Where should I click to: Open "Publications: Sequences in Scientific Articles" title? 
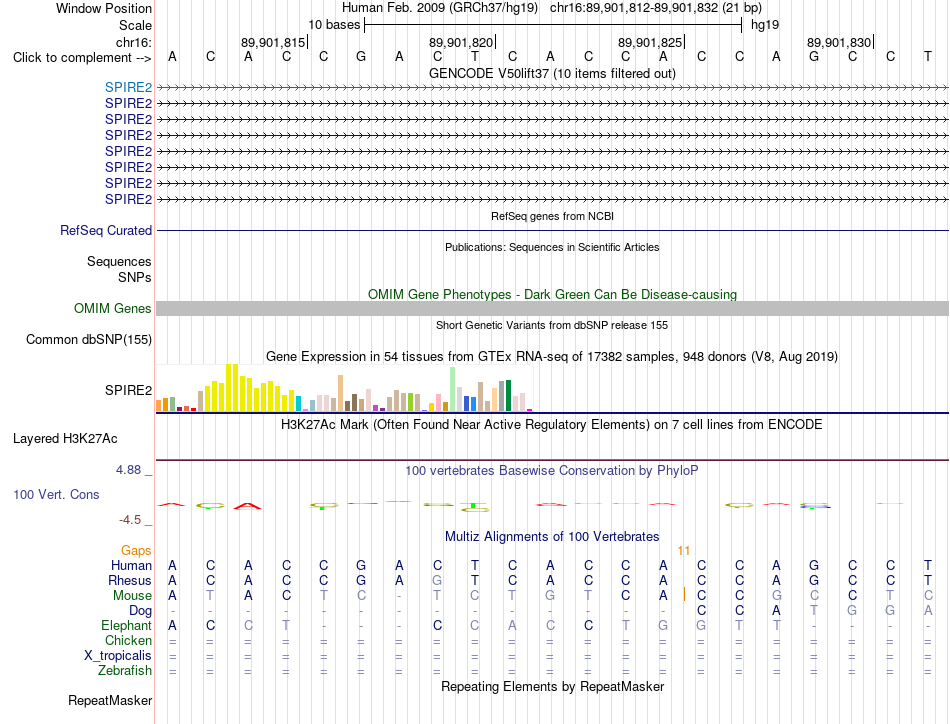point(552,247)
